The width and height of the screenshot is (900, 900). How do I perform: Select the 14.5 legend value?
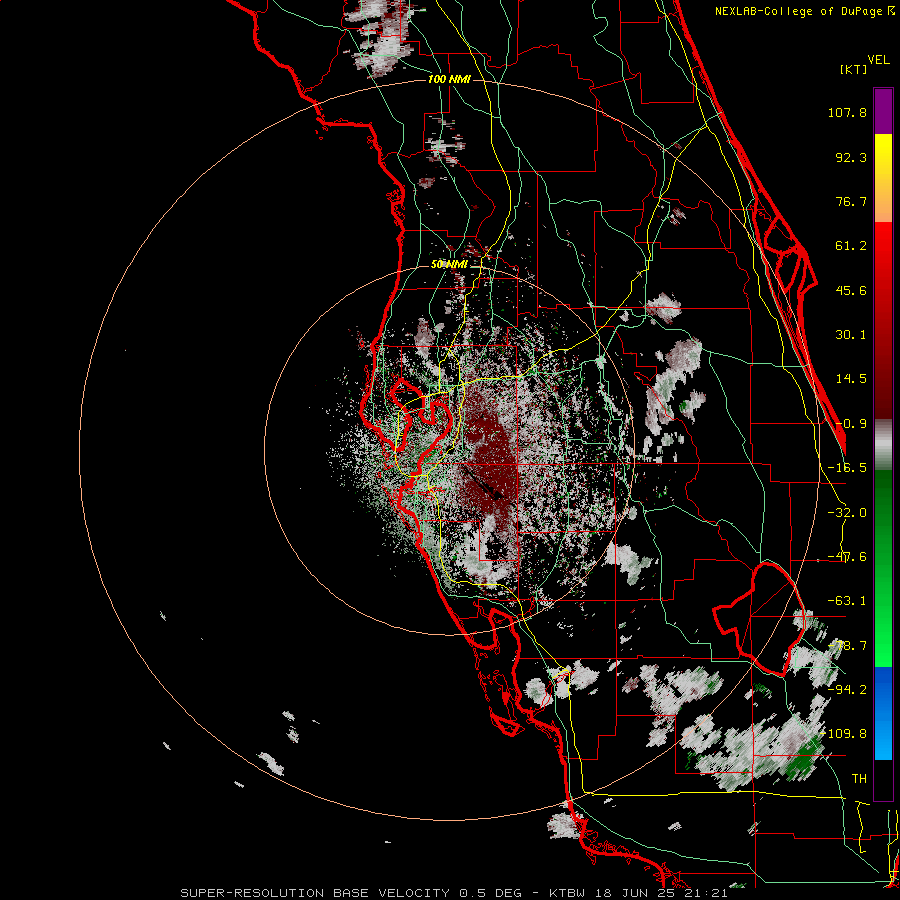coord(851,379)
